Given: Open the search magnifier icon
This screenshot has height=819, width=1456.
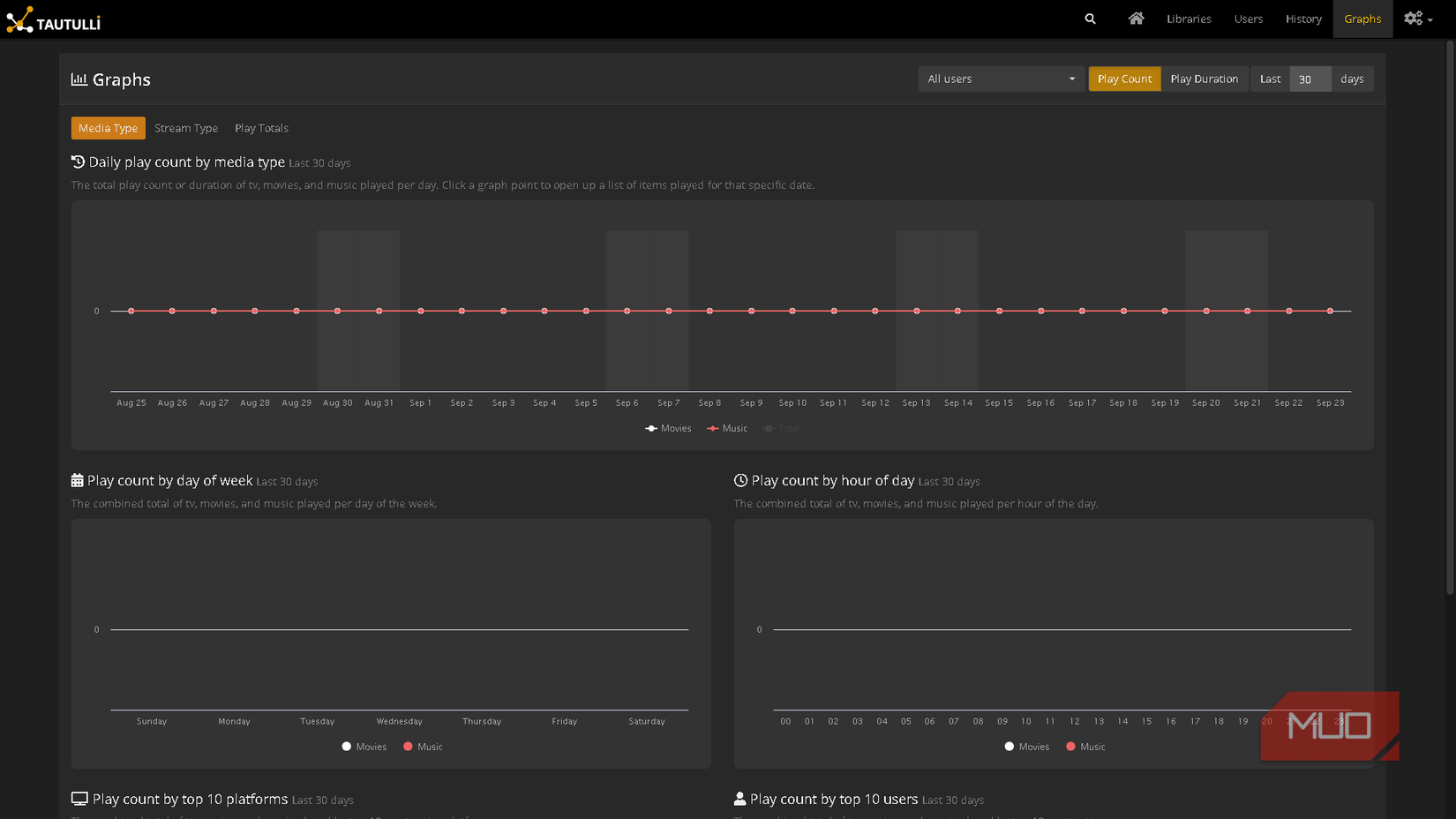Looking at the screenshot, I should [x=1090, y=19].
